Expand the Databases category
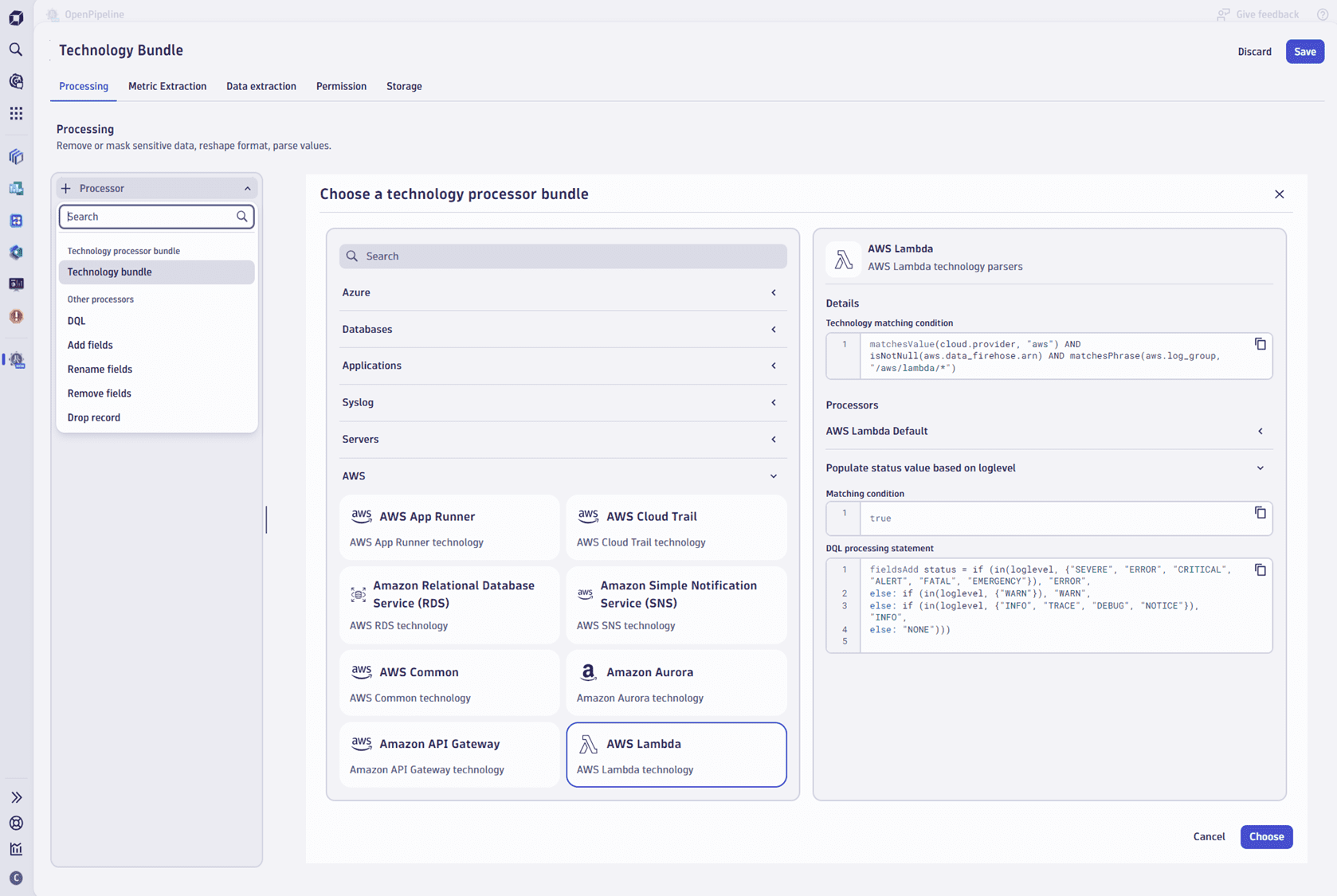 (563, 329)
